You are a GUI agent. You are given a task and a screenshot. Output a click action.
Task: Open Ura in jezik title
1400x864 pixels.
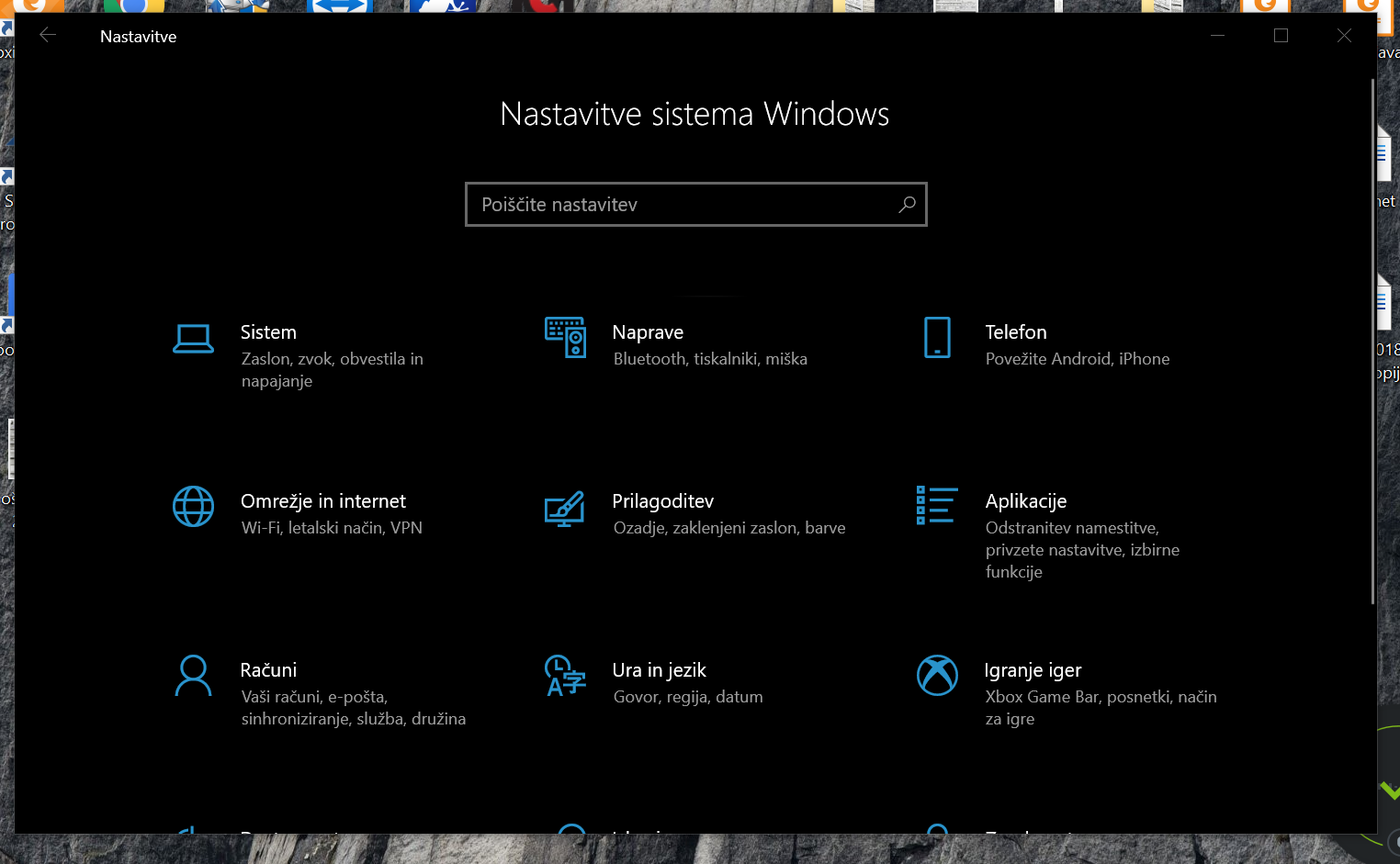[x=660, y=670]
